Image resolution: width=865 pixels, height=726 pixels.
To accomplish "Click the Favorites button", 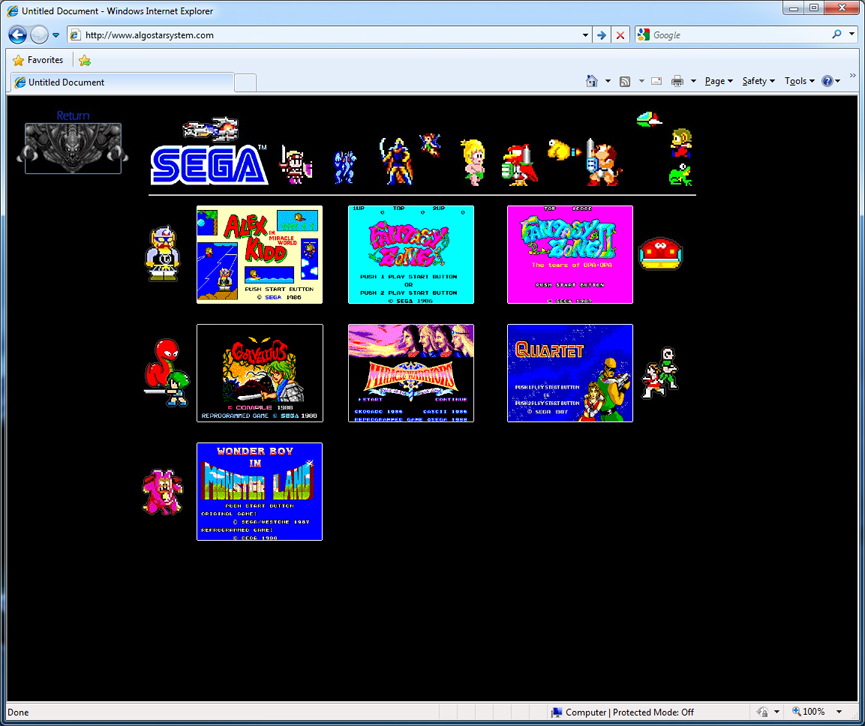I will (x=38, y=60).
